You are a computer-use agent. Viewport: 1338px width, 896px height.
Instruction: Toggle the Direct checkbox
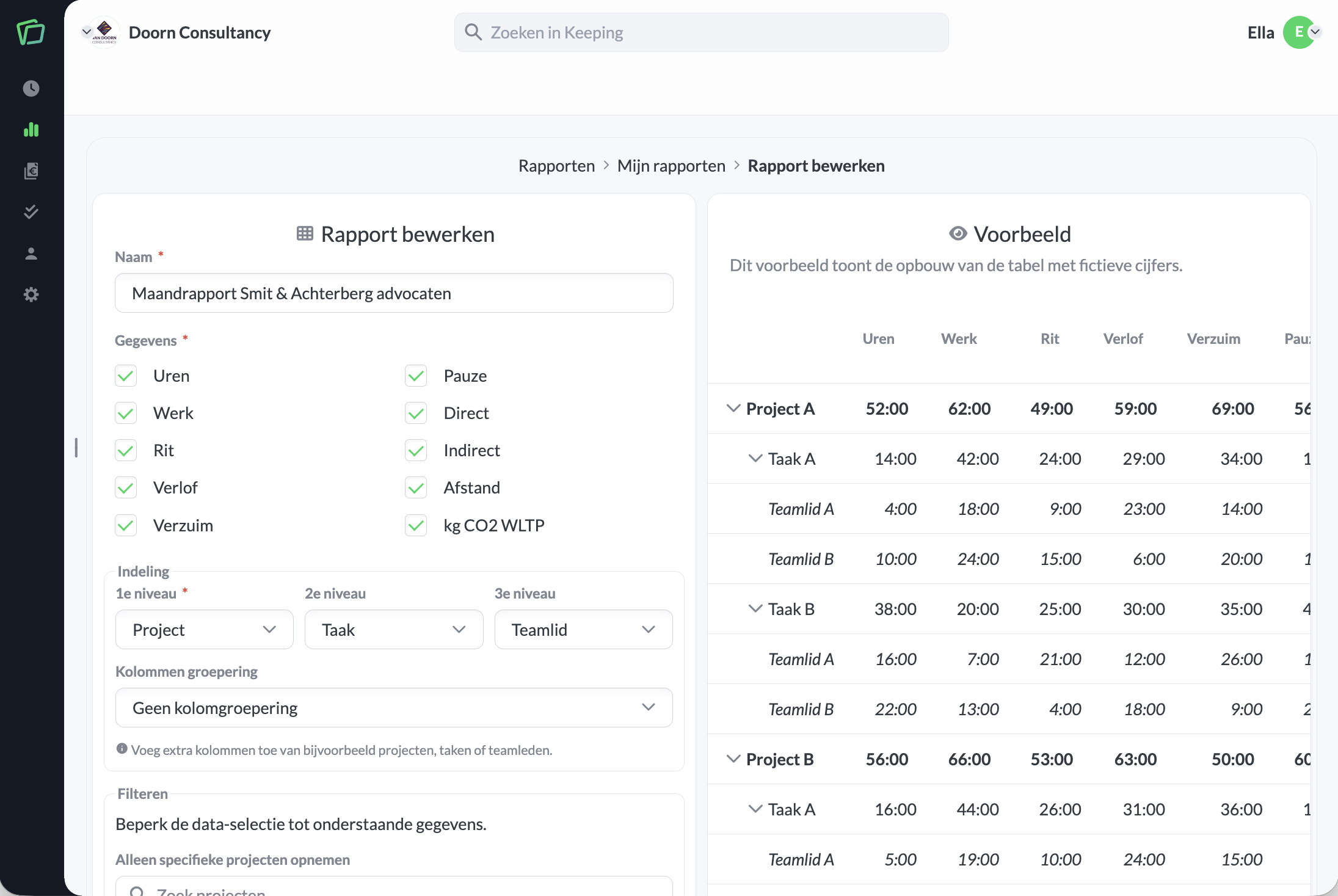coord(416,413)
